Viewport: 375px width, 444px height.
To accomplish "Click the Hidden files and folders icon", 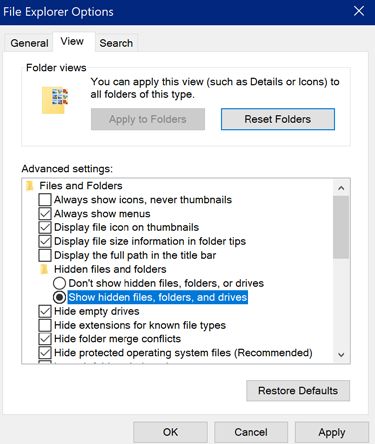I will (44, 269).
